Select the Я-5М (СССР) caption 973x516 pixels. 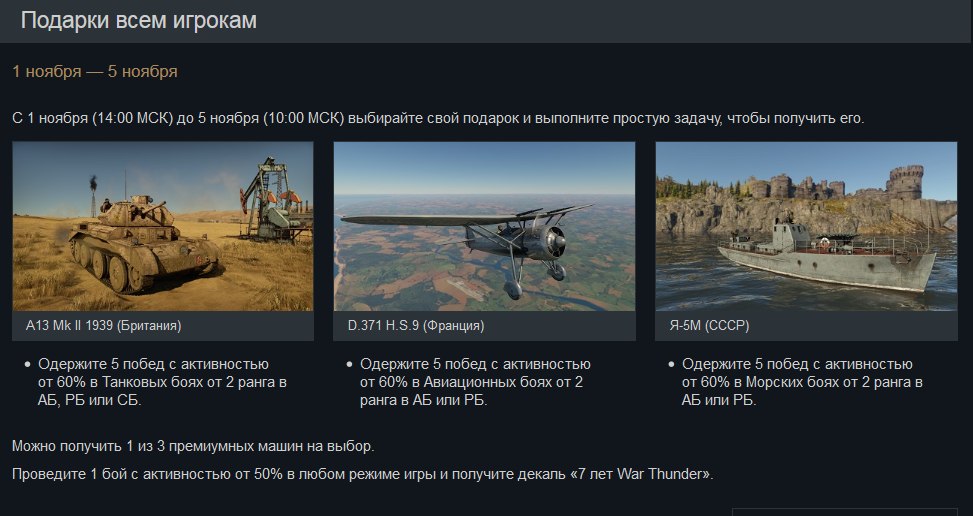[x=709, y=326]
